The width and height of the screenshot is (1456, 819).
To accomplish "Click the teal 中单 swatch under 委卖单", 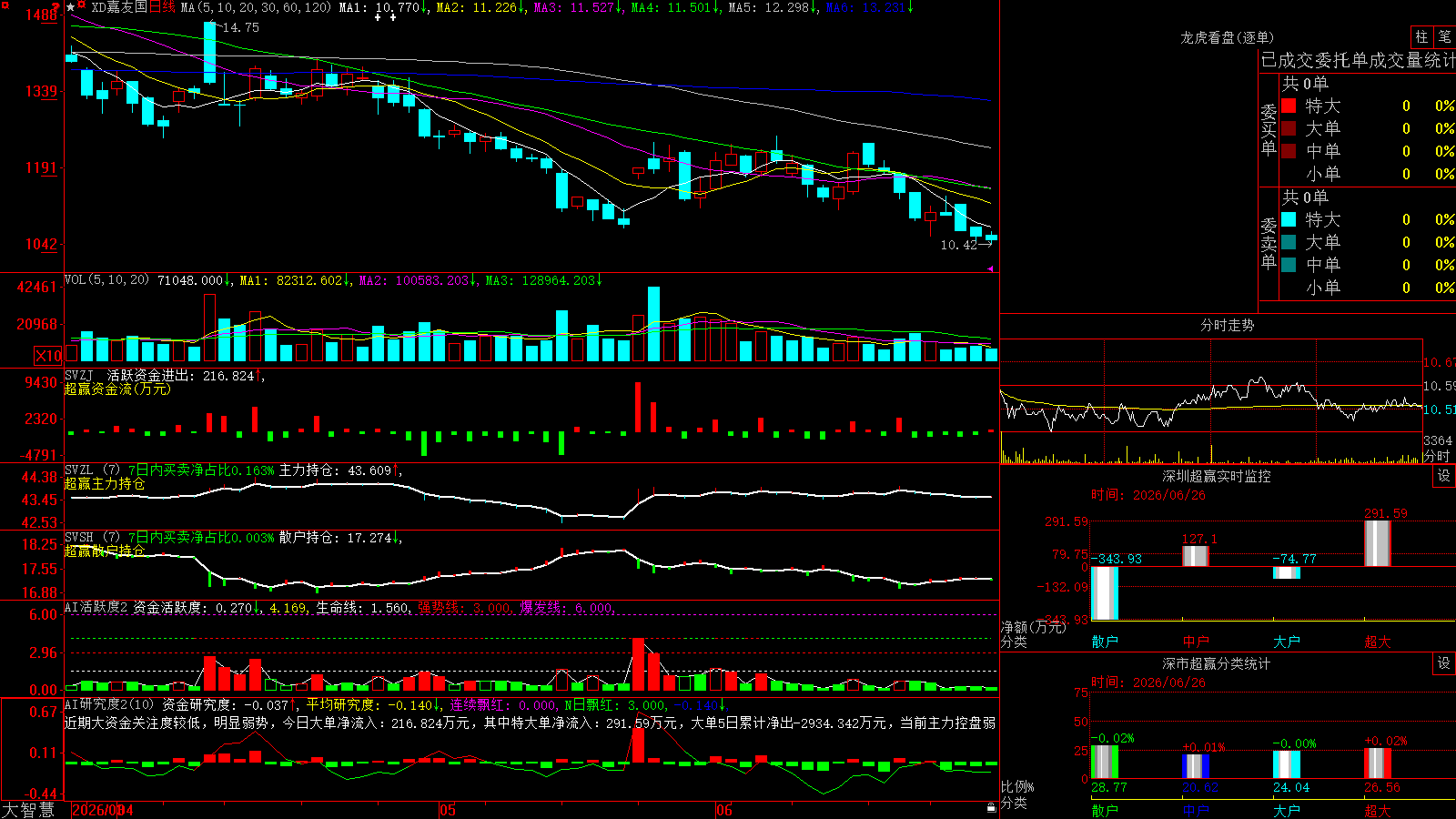I will (x=1289, y=265).
